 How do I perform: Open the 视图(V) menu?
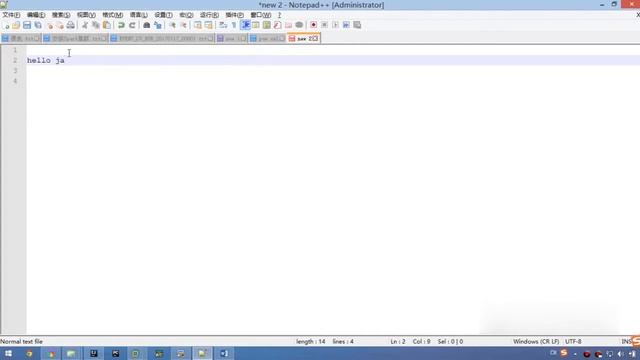click(86, 15)
